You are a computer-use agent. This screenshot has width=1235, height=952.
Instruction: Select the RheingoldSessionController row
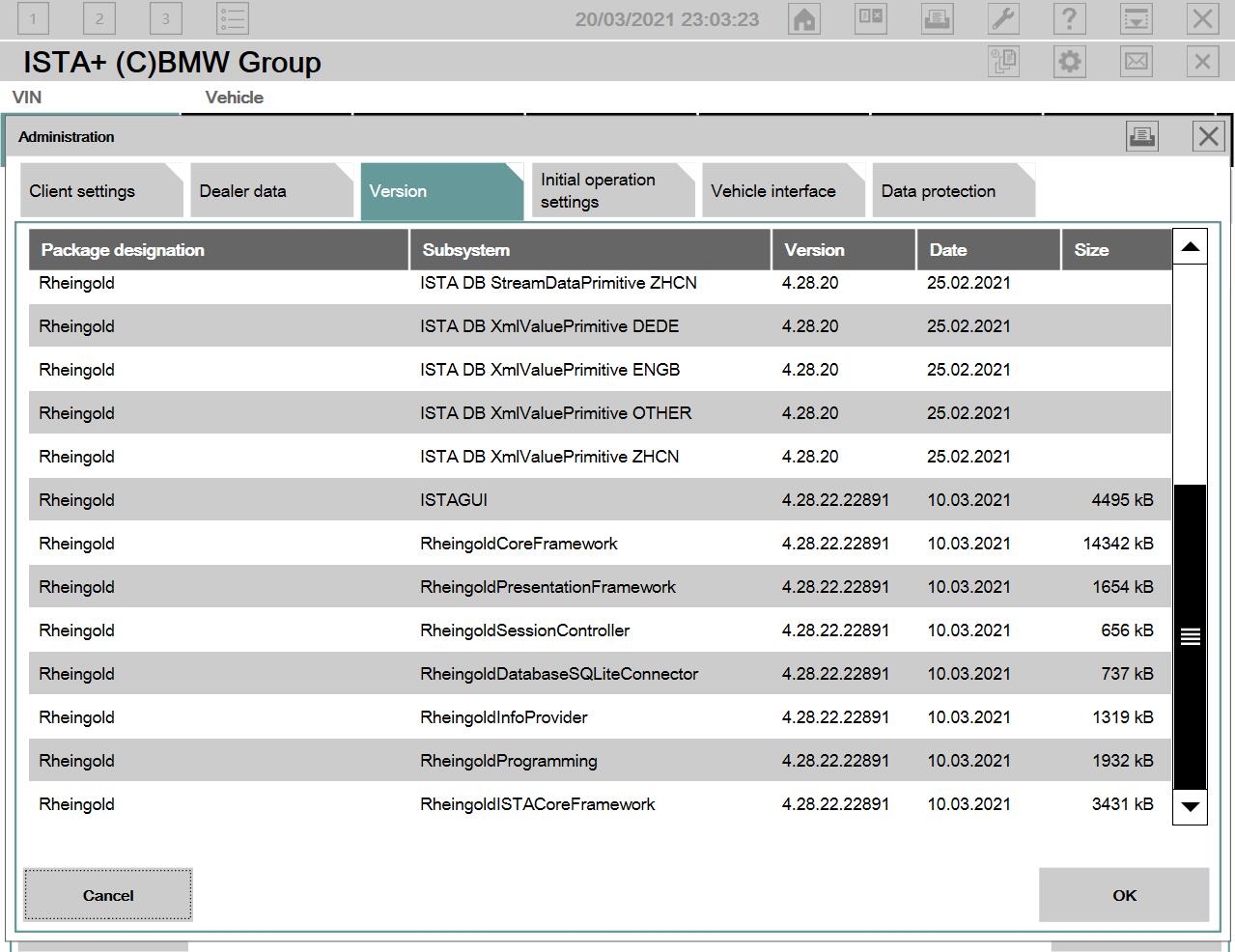600,630
